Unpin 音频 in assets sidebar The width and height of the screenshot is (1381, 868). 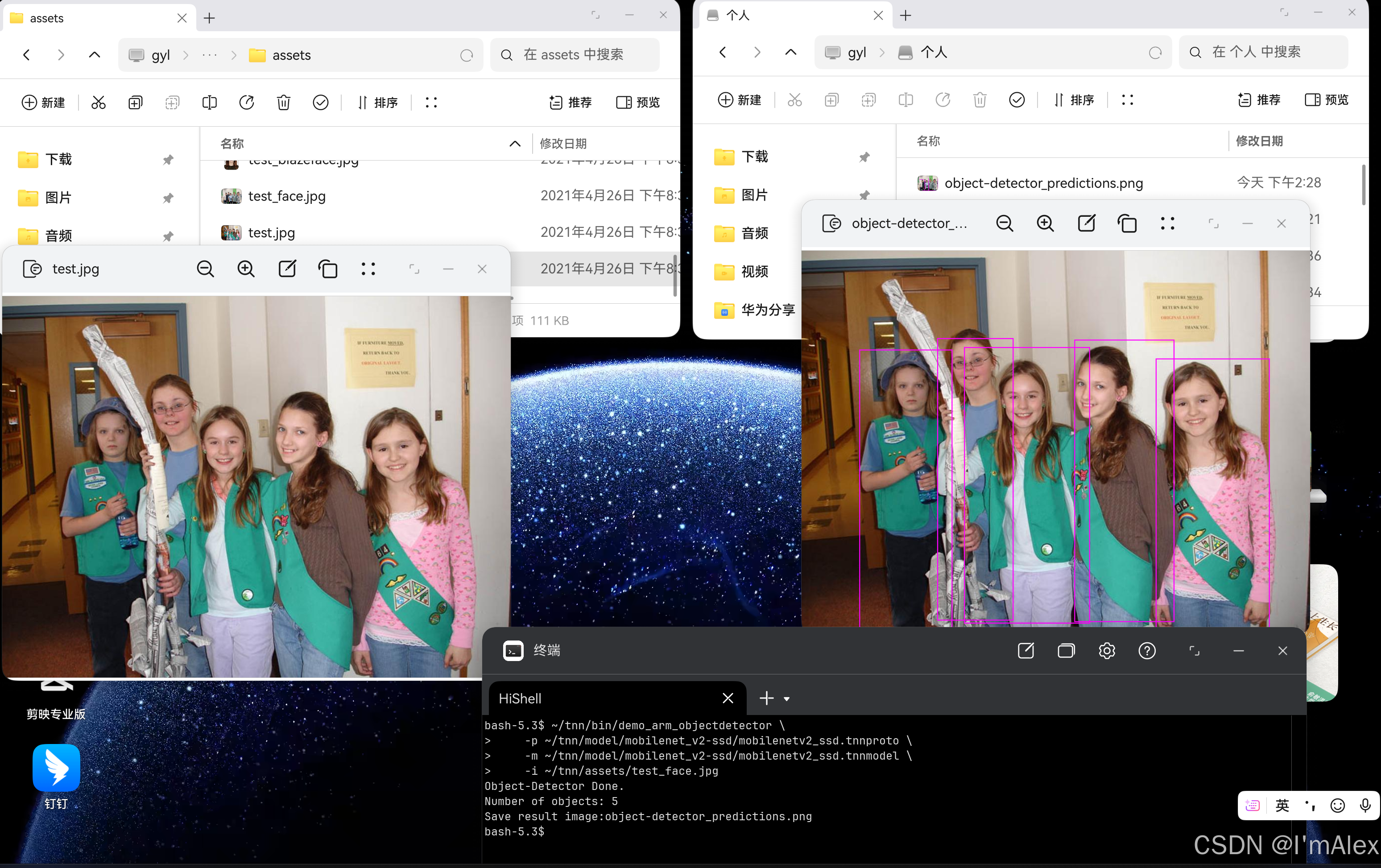[x=168, y=236]
